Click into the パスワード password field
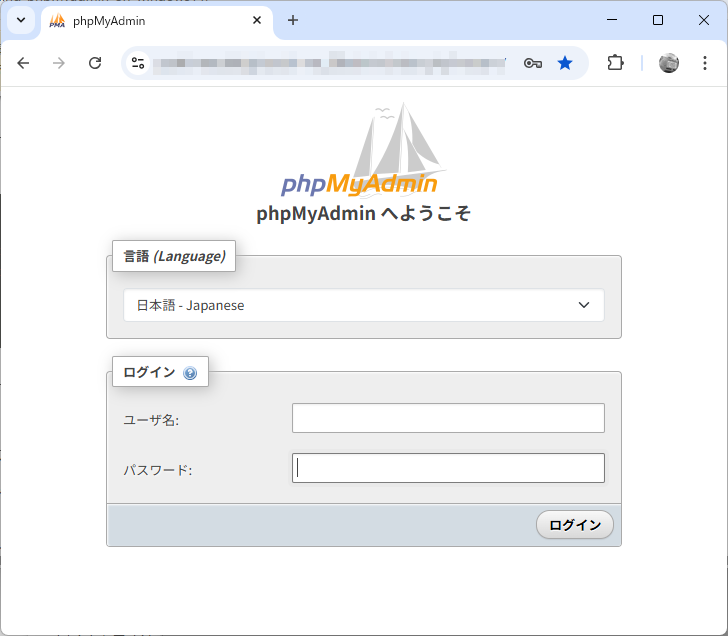Screen dimensions: 728x636 [x=448, y=468]
